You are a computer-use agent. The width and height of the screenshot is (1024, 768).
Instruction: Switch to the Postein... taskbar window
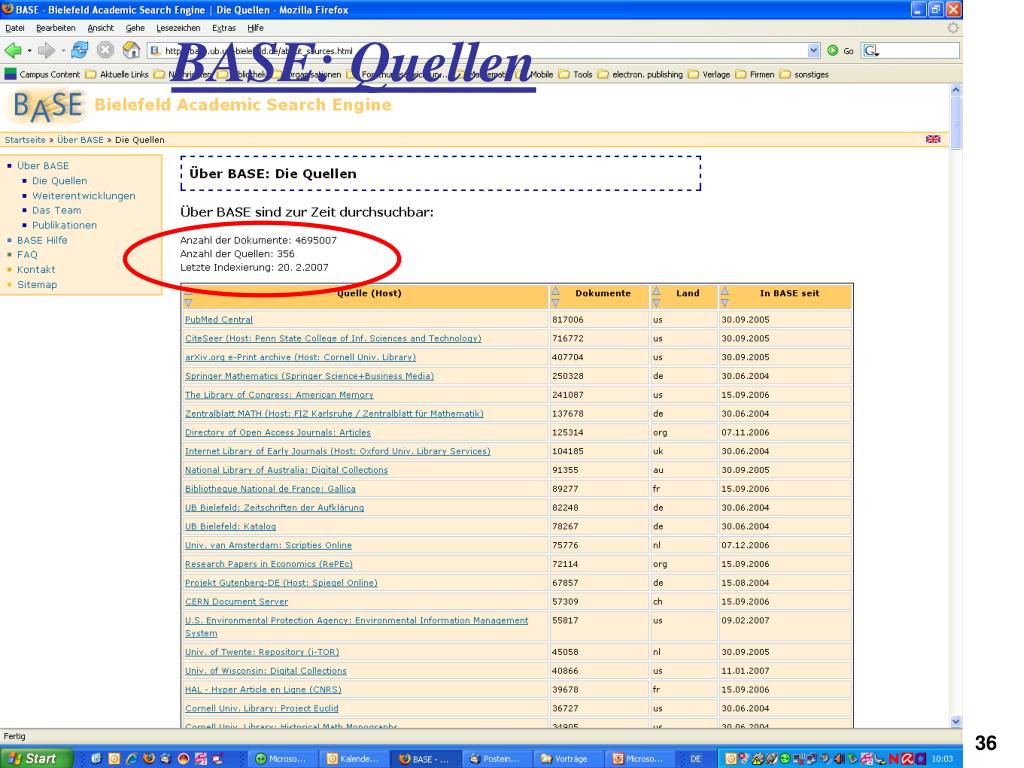494,759
